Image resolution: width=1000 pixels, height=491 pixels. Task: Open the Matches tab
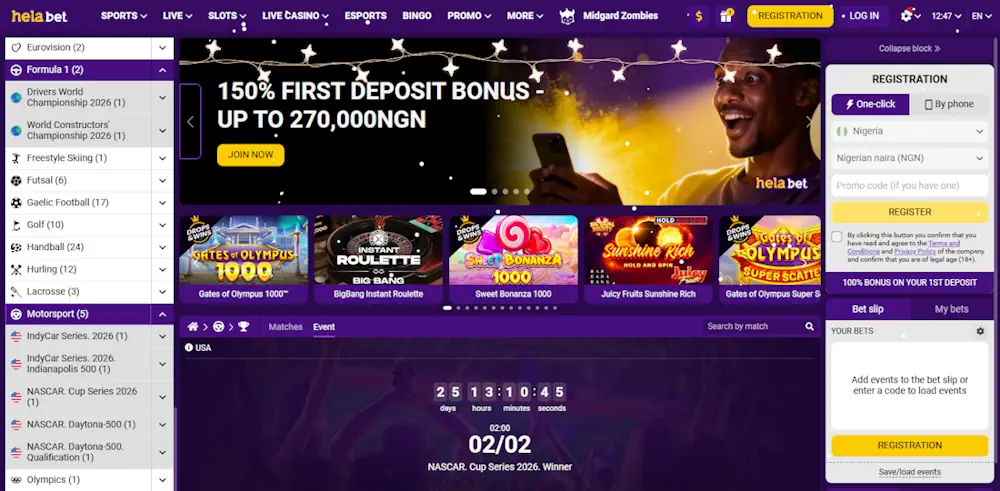pyautogui.click(x=285, y=326)
